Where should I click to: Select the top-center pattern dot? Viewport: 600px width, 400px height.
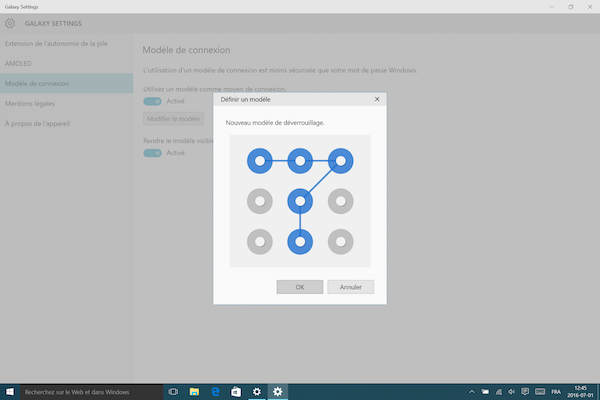300,161
